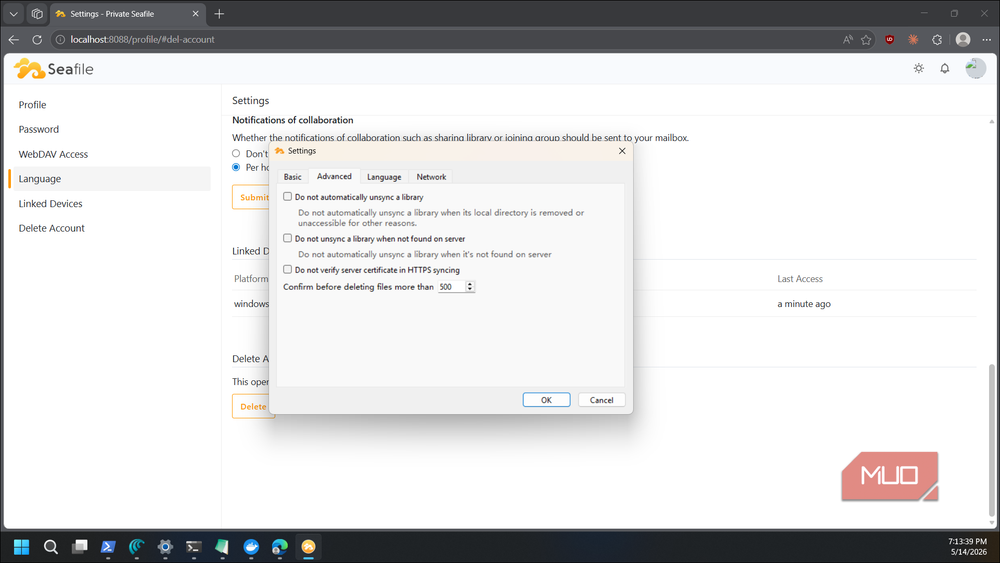Open the taskbar clock and date
Screen dimensions: 1000x563
tap(967, 546)
